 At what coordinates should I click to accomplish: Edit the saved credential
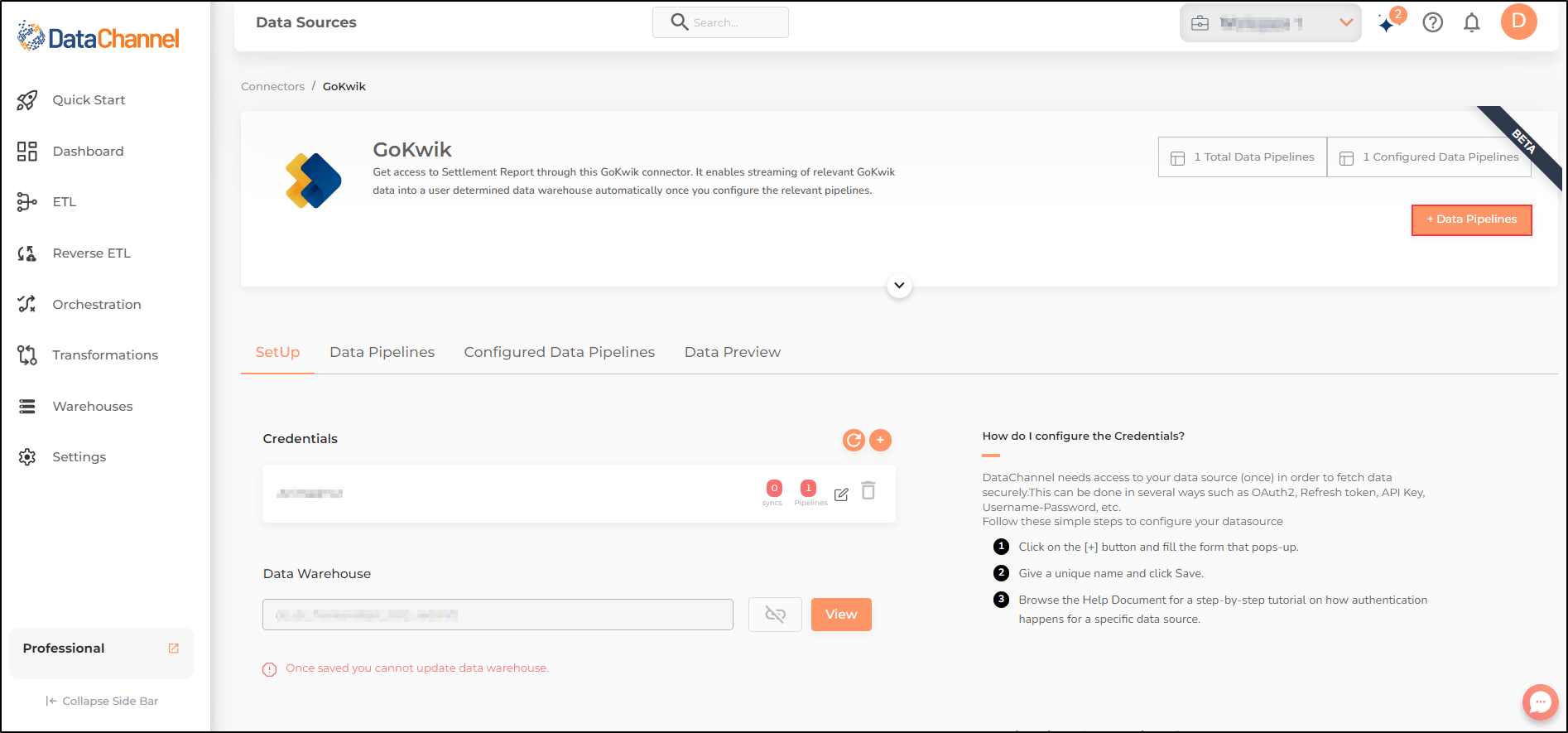[x=841, y=494]
